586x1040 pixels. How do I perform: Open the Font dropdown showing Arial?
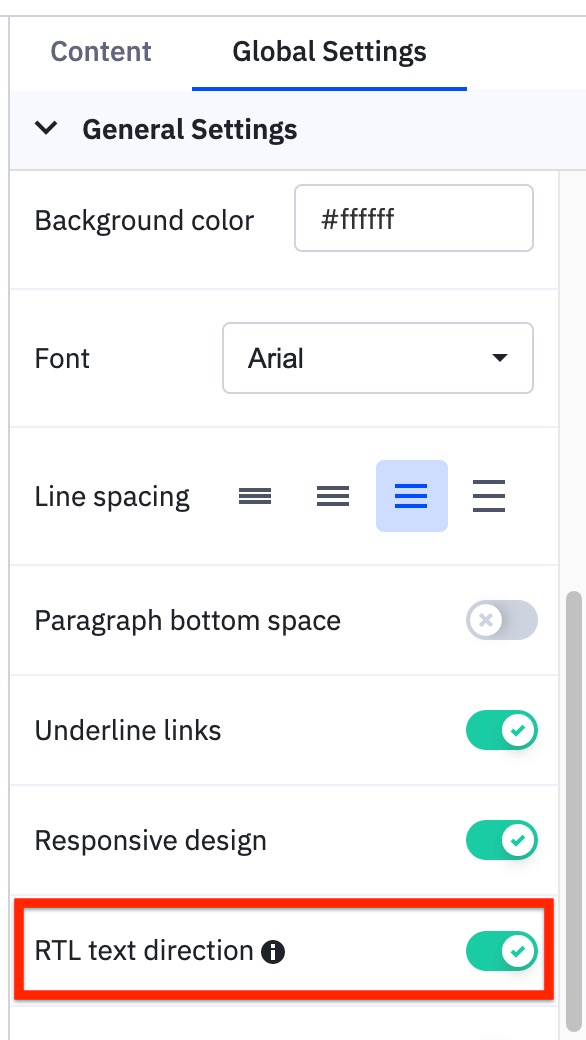(x=378, y=358)
